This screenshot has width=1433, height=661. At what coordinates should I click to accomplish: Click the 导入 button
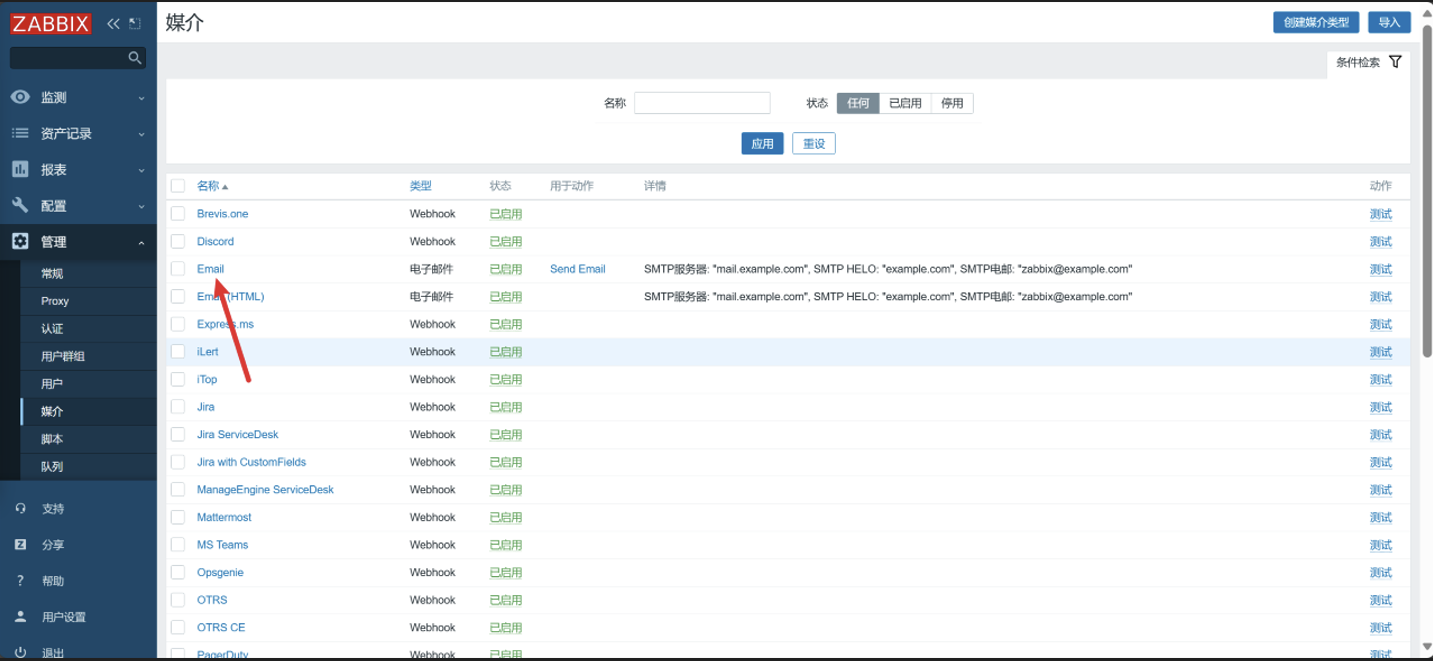point(1389,22)
